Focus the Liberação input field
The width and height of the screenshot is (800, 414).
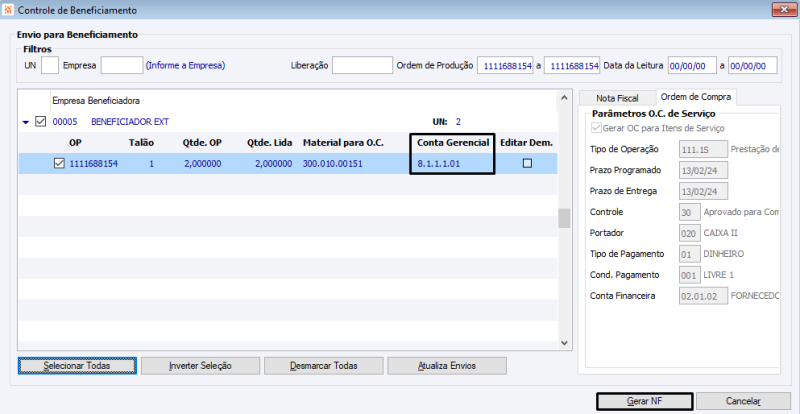click(x=362, y=65)
